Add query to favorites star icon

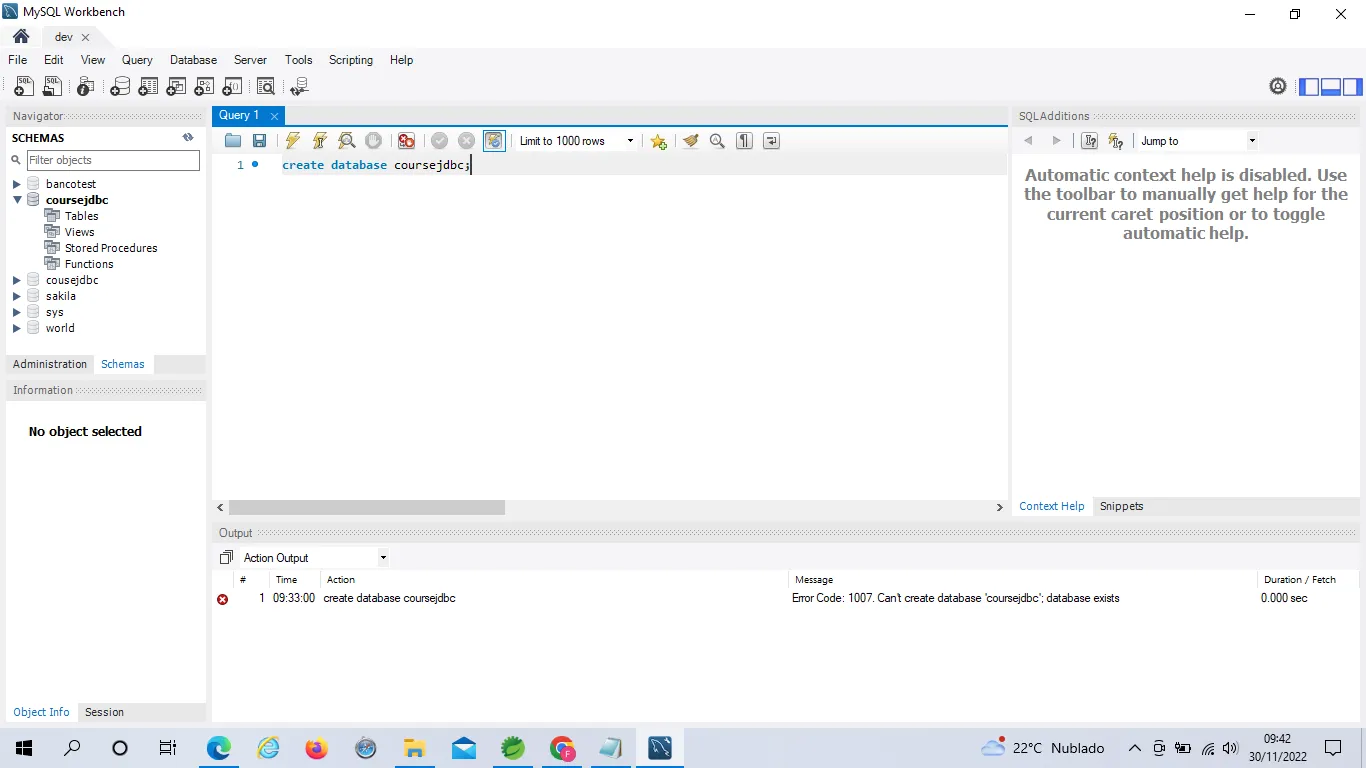(658, 141)
